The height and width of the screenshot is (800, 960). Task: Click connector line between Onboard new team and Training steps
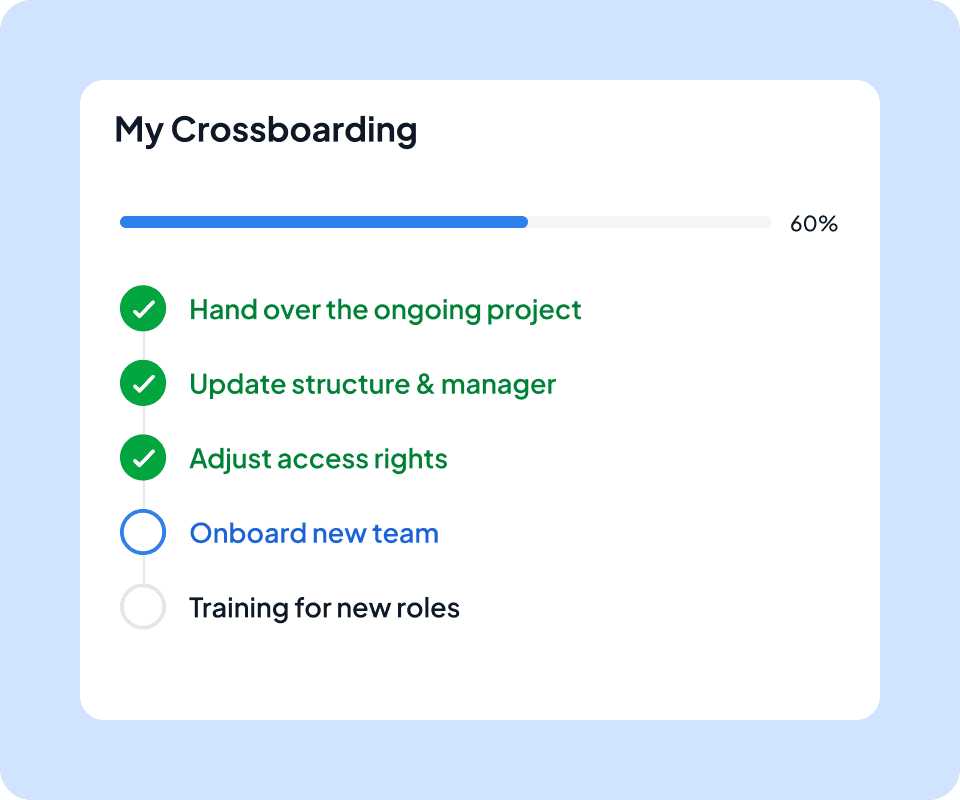tap(143, 569)
